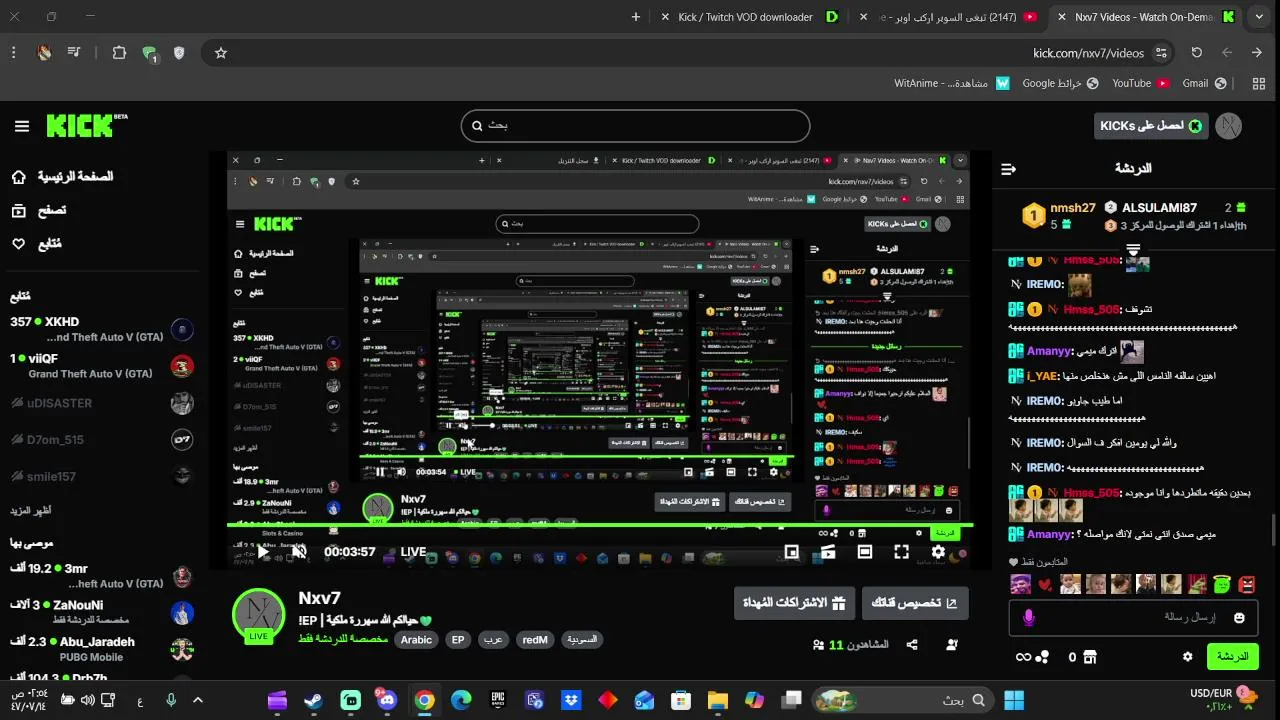The width and height of the screenshot is (1280, 720).
Task: Click the green chat send button
Action: point(1233,657)
